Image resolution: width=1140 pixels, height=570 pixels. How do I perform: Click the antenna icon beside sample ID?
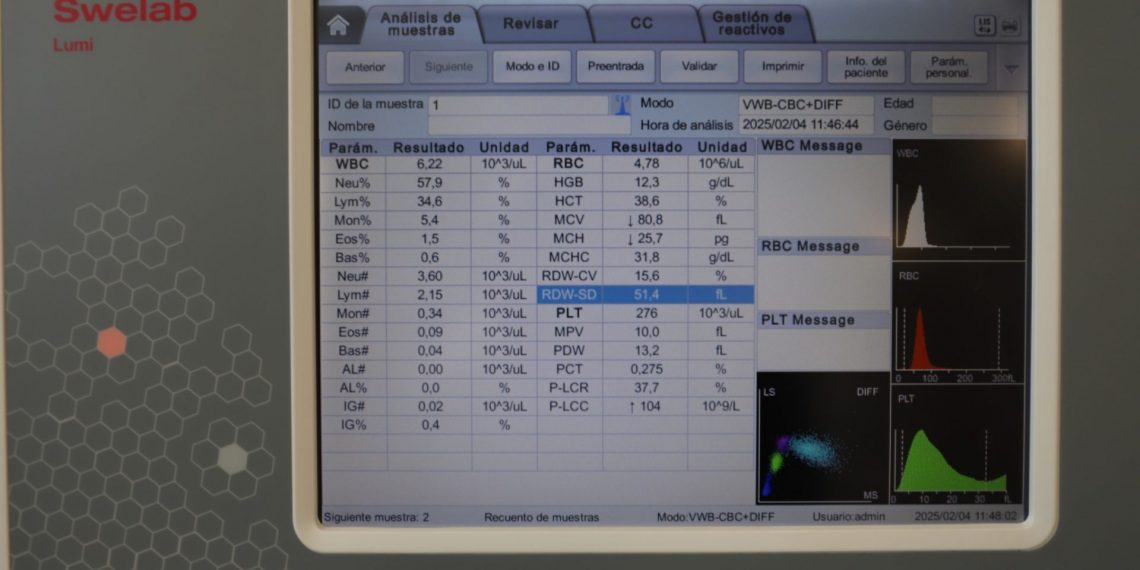[x=621, y=104]
